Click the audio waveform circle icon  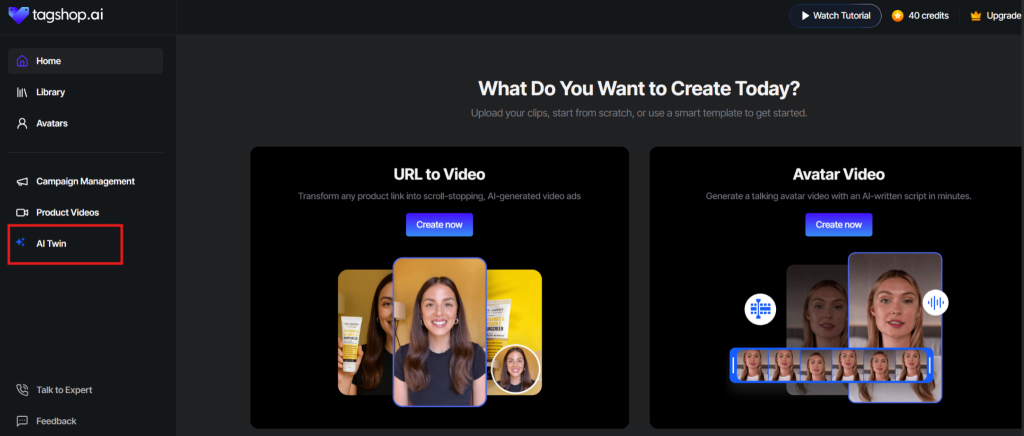tap(935, 302)
